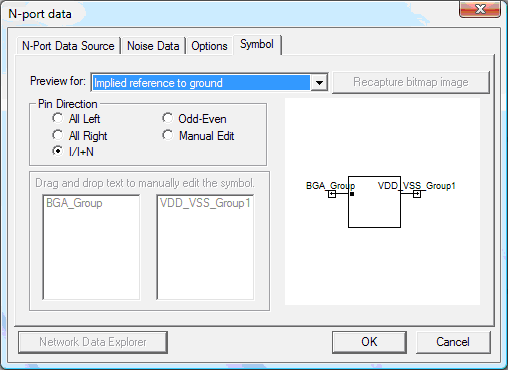Click the black reference dot on symbol box
The width and height of the screenshot is (508, 370).
point(352,194)
